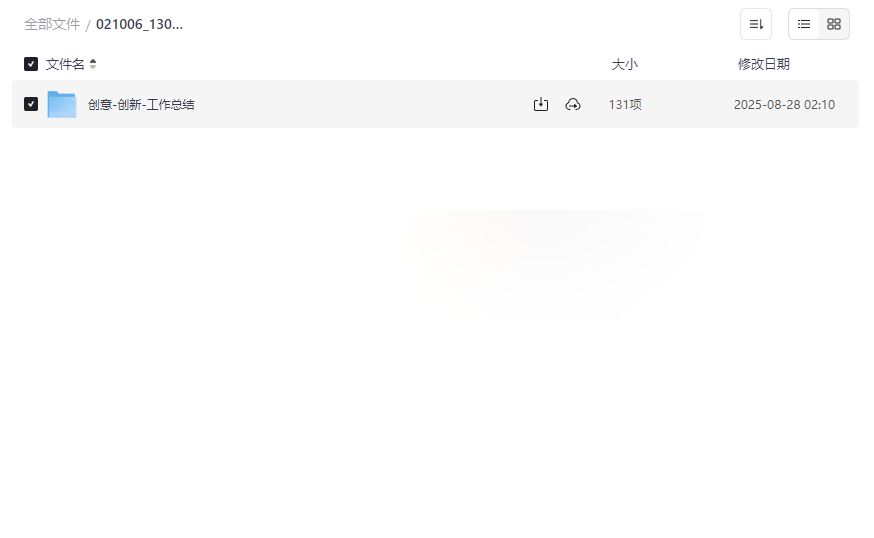Click the 021006_130... breadcrumb item

[139, 25]
